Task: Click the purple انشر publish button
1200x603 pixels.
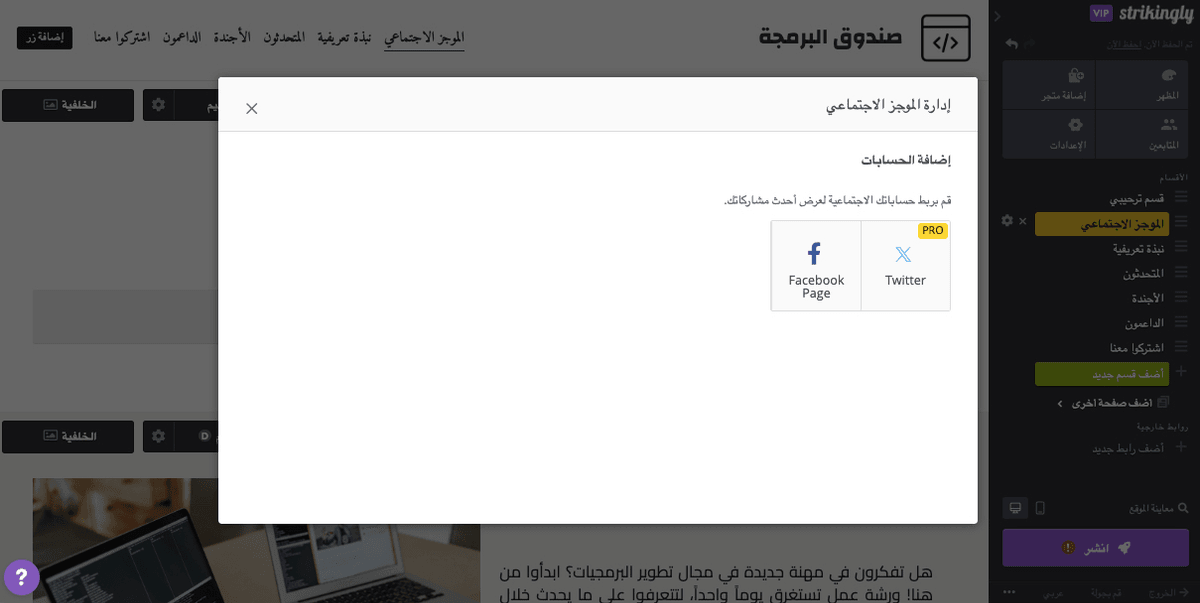Action: coord(1096,548)
